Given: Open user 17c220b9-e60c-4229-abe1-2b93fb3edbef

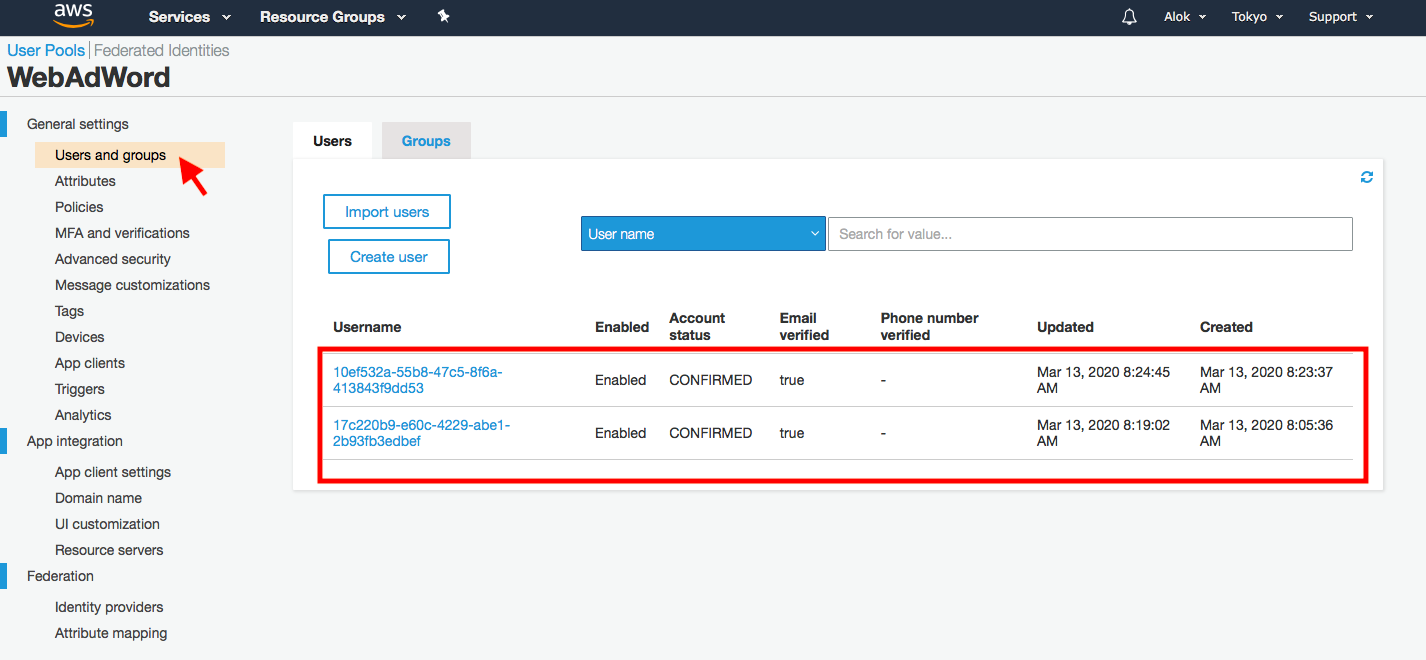Looking at the screenshot, I should coord(421,433).
